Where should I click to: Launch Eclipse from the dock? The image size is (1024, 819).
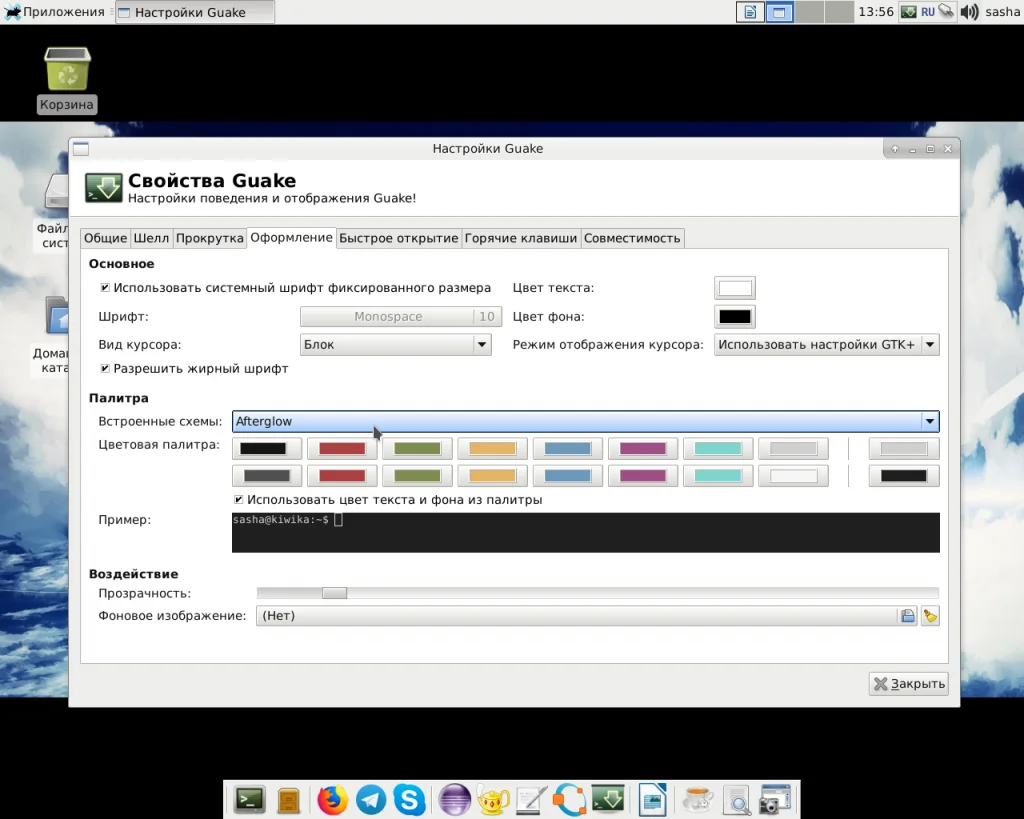click(x=454, y=799)
